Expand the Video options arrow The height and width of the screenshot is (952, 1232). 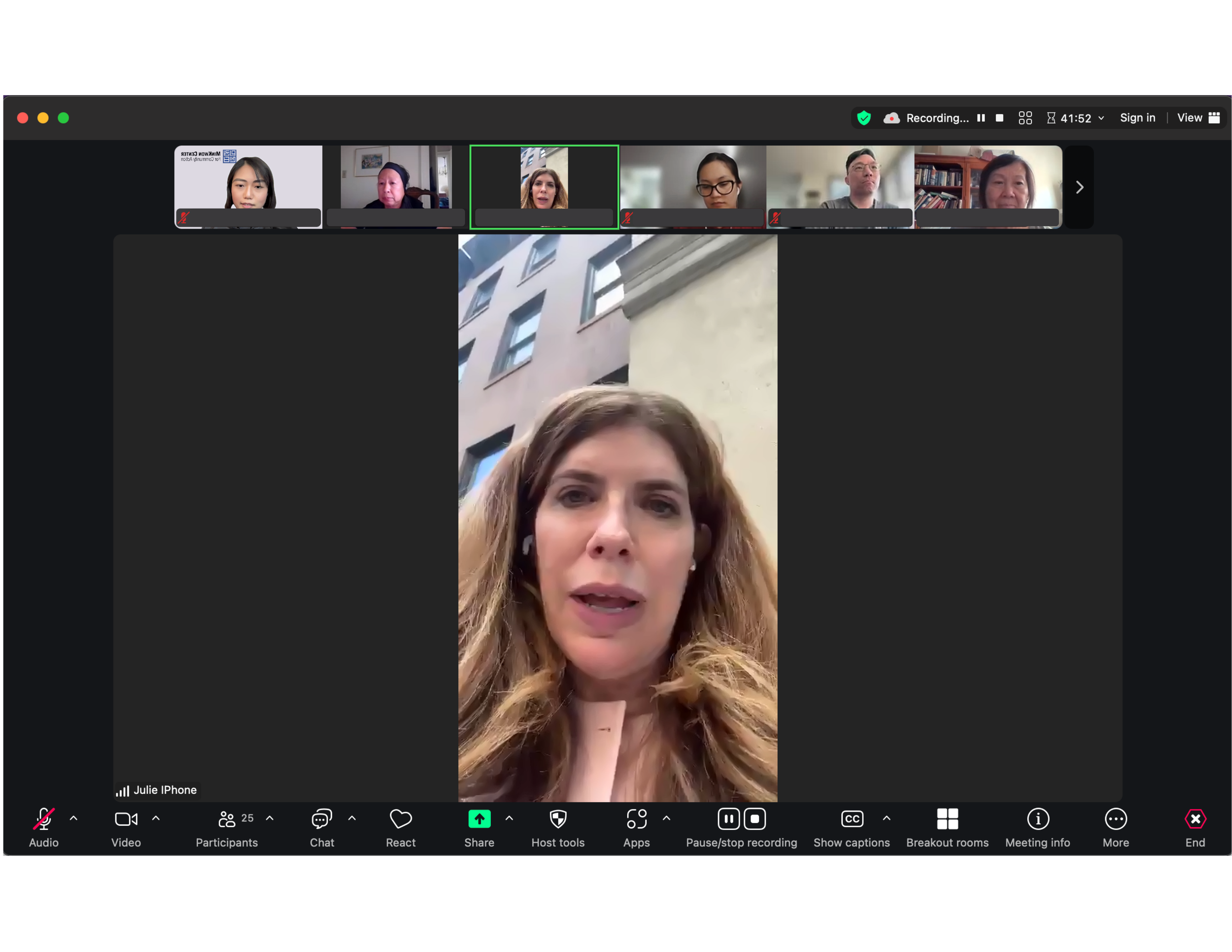click(x=156, y=818)
